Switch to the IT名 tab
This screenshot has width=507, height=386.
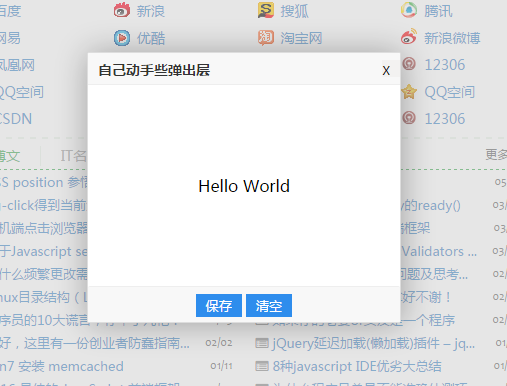[74, 156]
